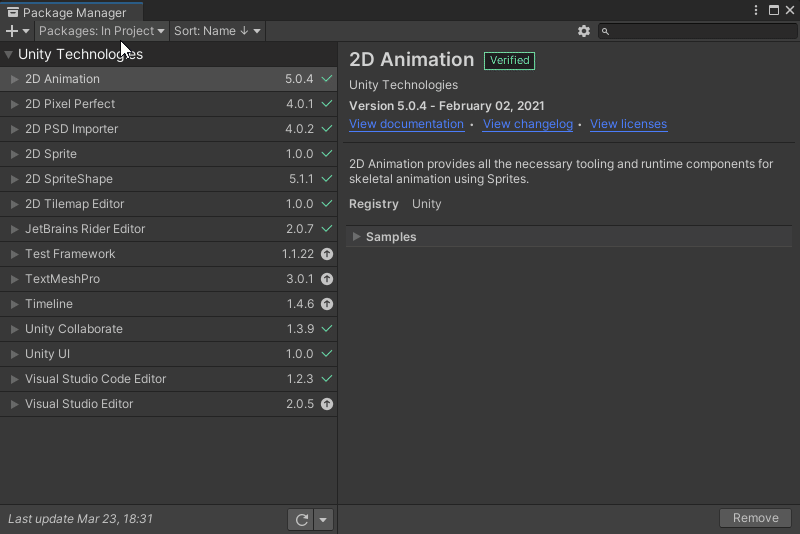800x534 pixels.
Task: Expand the Samples section
Action: click(x=357, y=237)
